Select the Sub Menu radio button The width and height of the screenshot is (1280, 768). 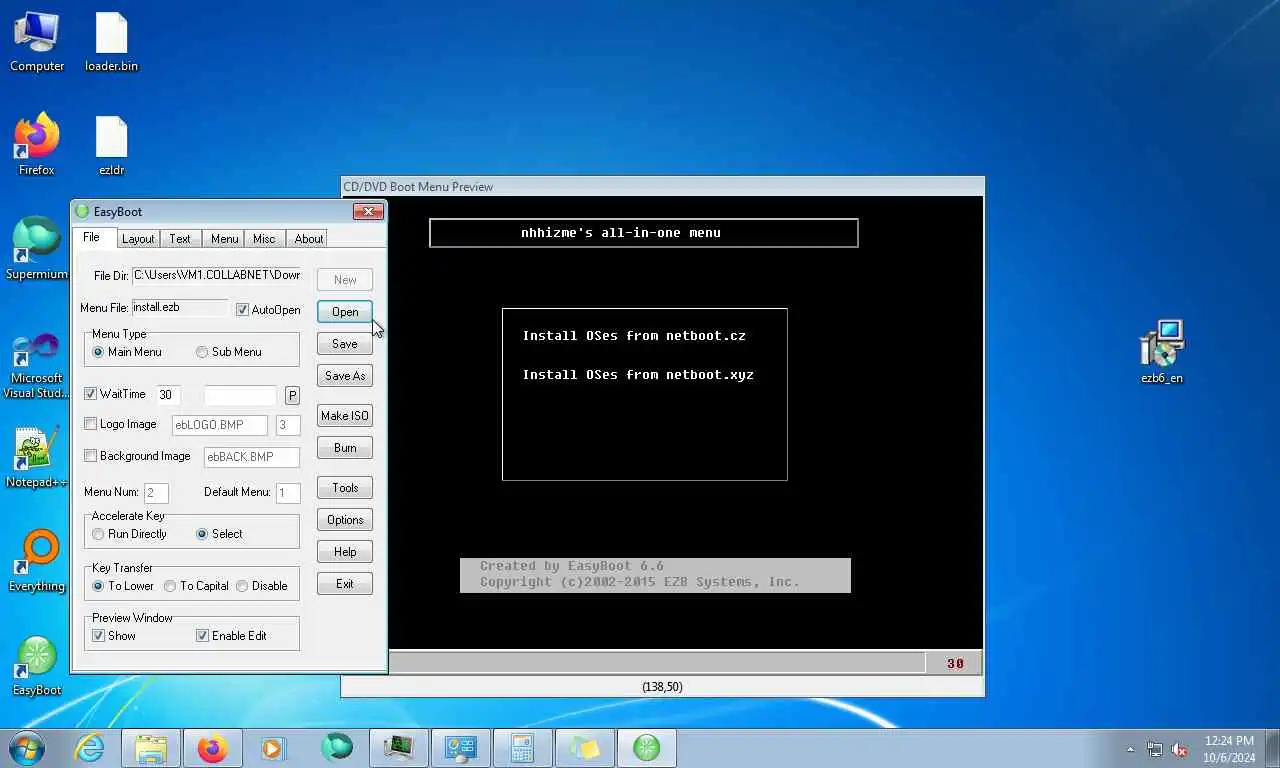click(229, 352)
